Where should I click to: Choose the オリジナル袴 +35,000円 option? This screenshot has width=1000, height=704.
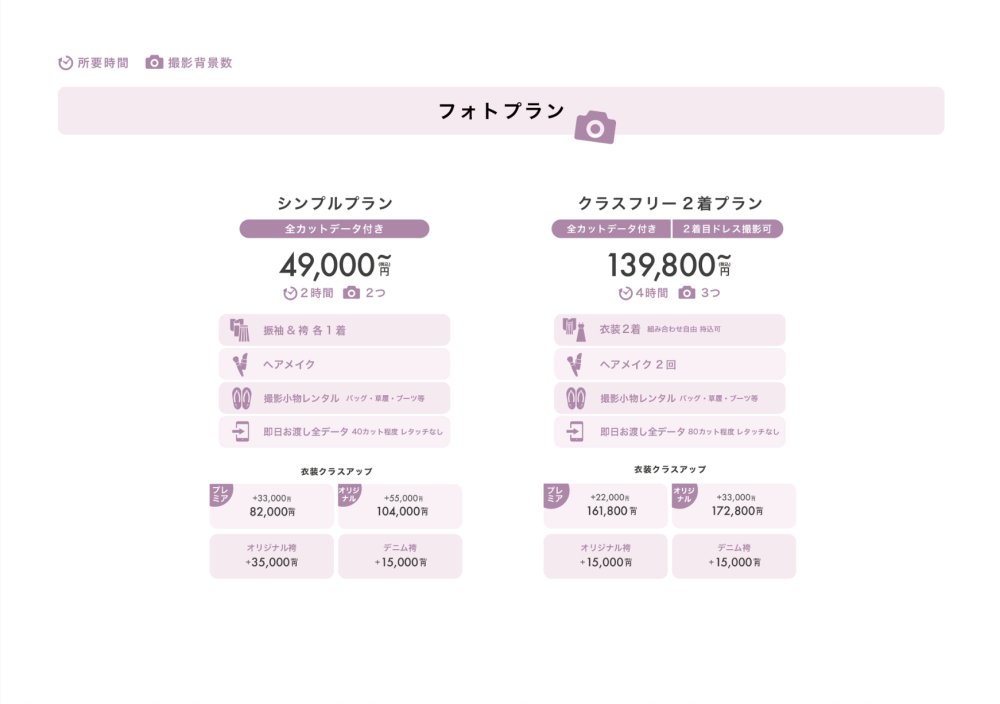point(271,556)
